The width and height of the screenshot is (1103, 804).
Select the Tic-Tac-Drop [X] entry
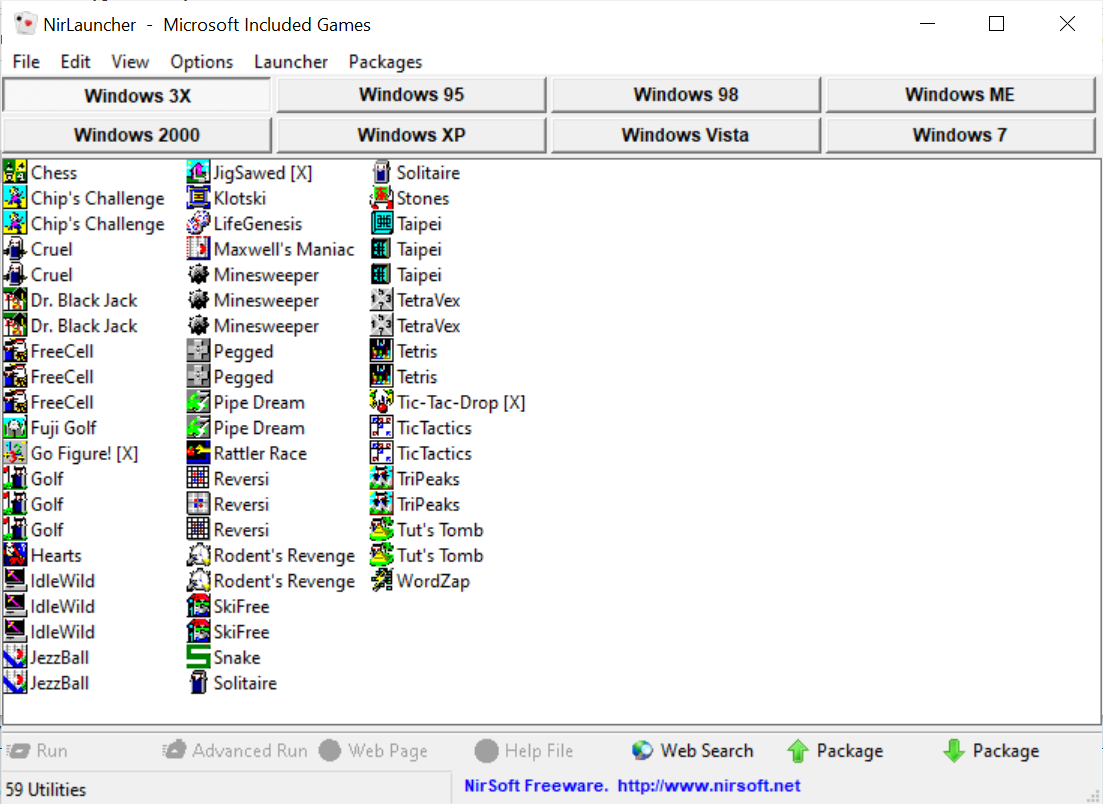pyautogui.click(x=448, y=402)
